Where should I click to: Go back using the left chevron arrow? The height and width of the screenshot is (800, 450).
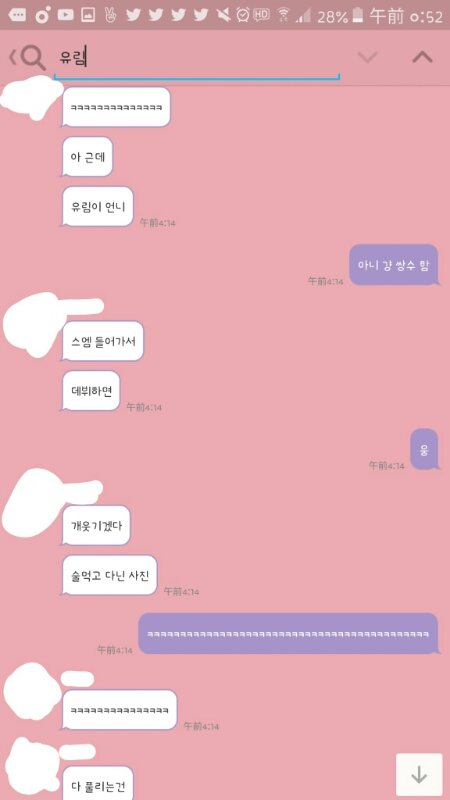coord(13,58)
